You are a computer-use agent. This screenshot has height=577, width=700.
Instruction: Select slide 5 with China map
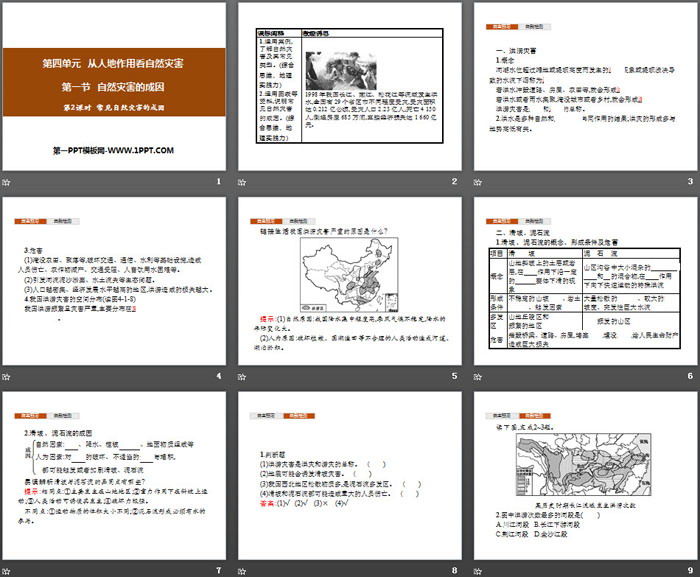350,281
